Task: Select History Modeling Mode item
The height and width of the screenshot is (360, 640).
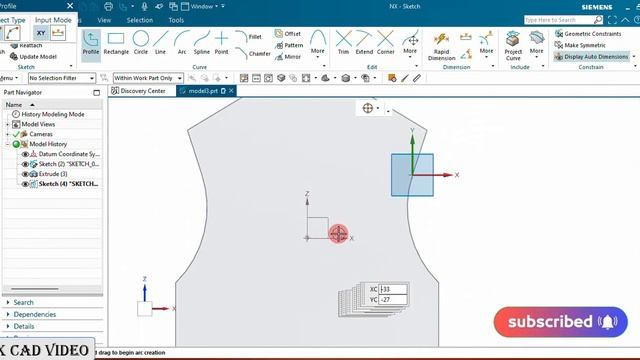Action: [x=53, y=114]
